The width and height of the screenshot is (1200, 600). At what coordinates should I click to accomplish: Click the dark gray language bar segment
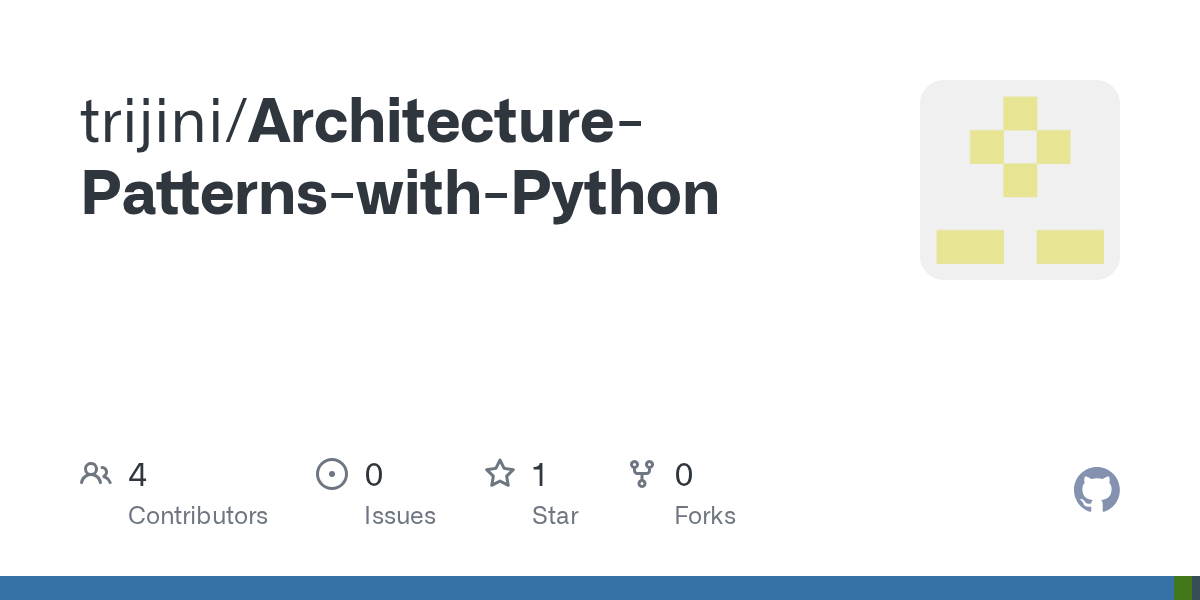click(1196, 588)
